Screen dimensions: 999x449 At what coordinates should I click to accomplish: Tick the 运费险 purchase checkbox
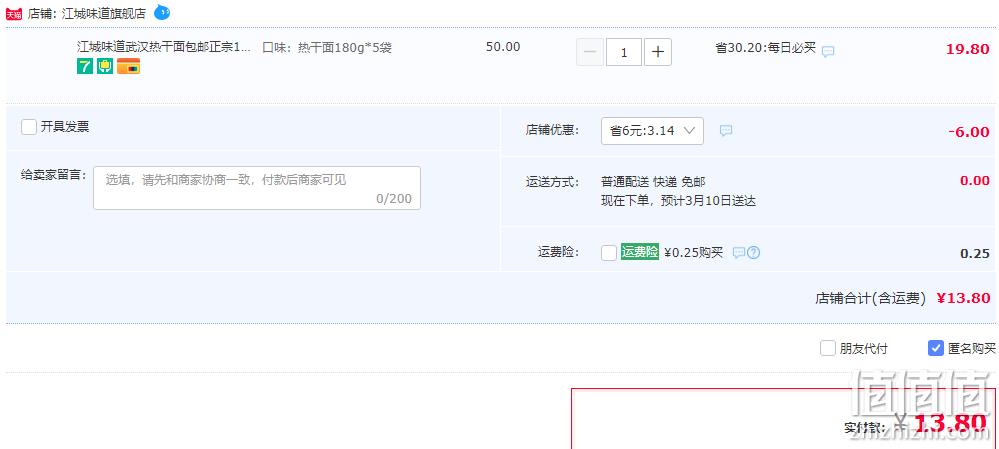[608, 253]
